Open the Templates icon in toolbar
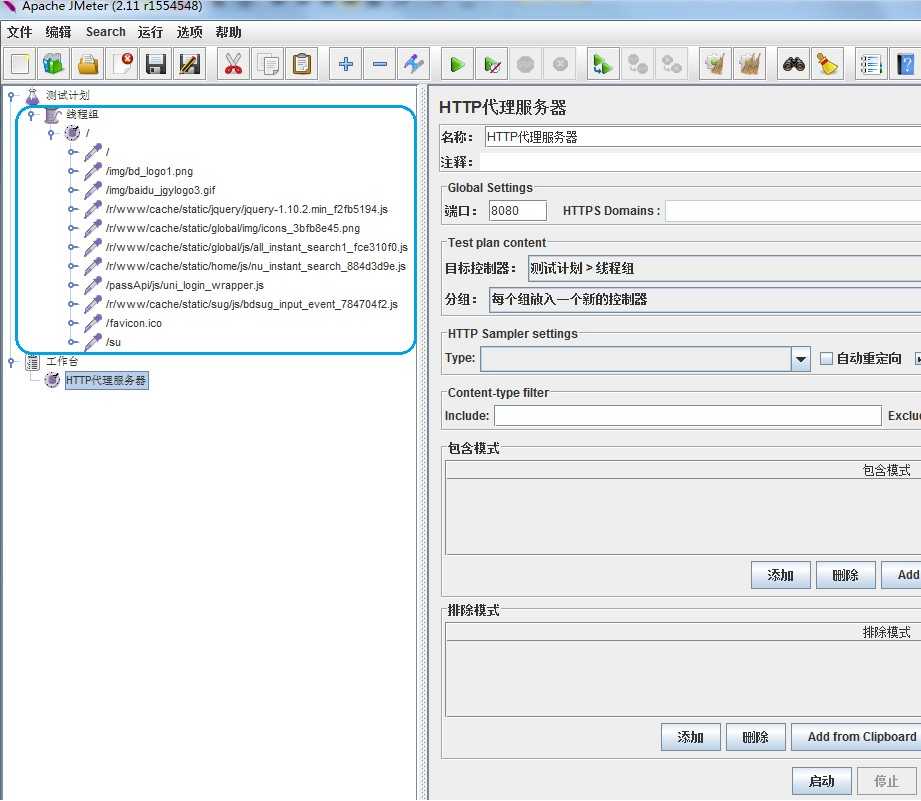Viewport: 921px width, 801px height. (x=53, y=63)
